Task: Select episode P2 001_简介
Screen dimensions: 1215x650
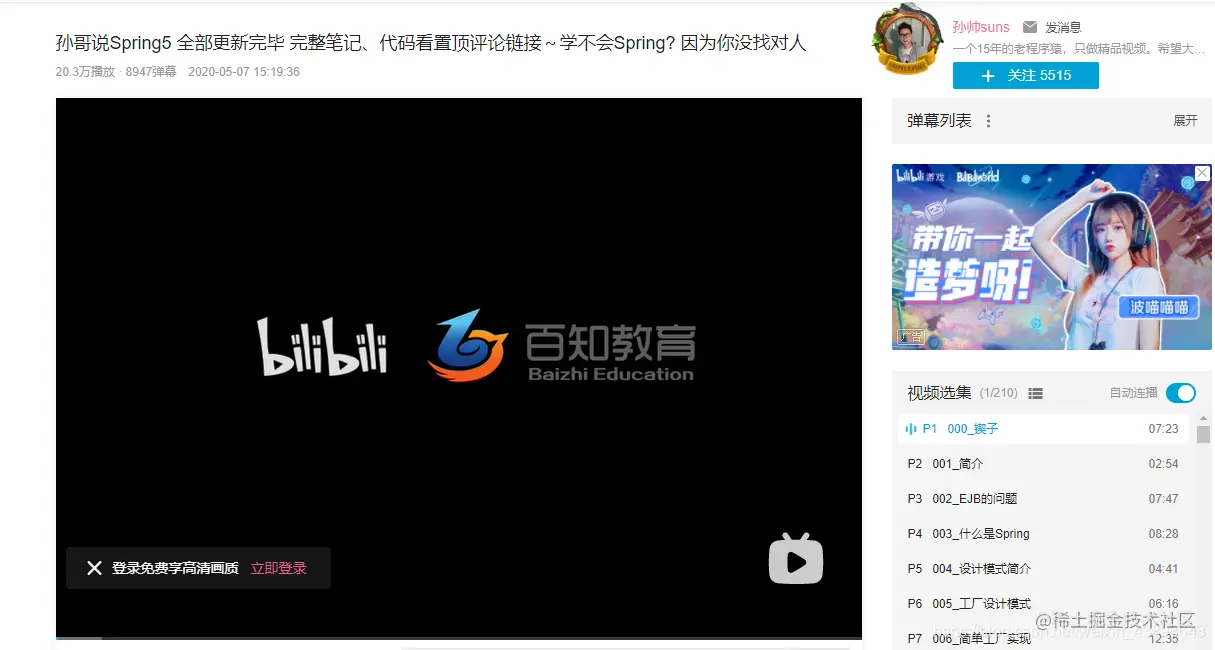Action: [1043, 464]
